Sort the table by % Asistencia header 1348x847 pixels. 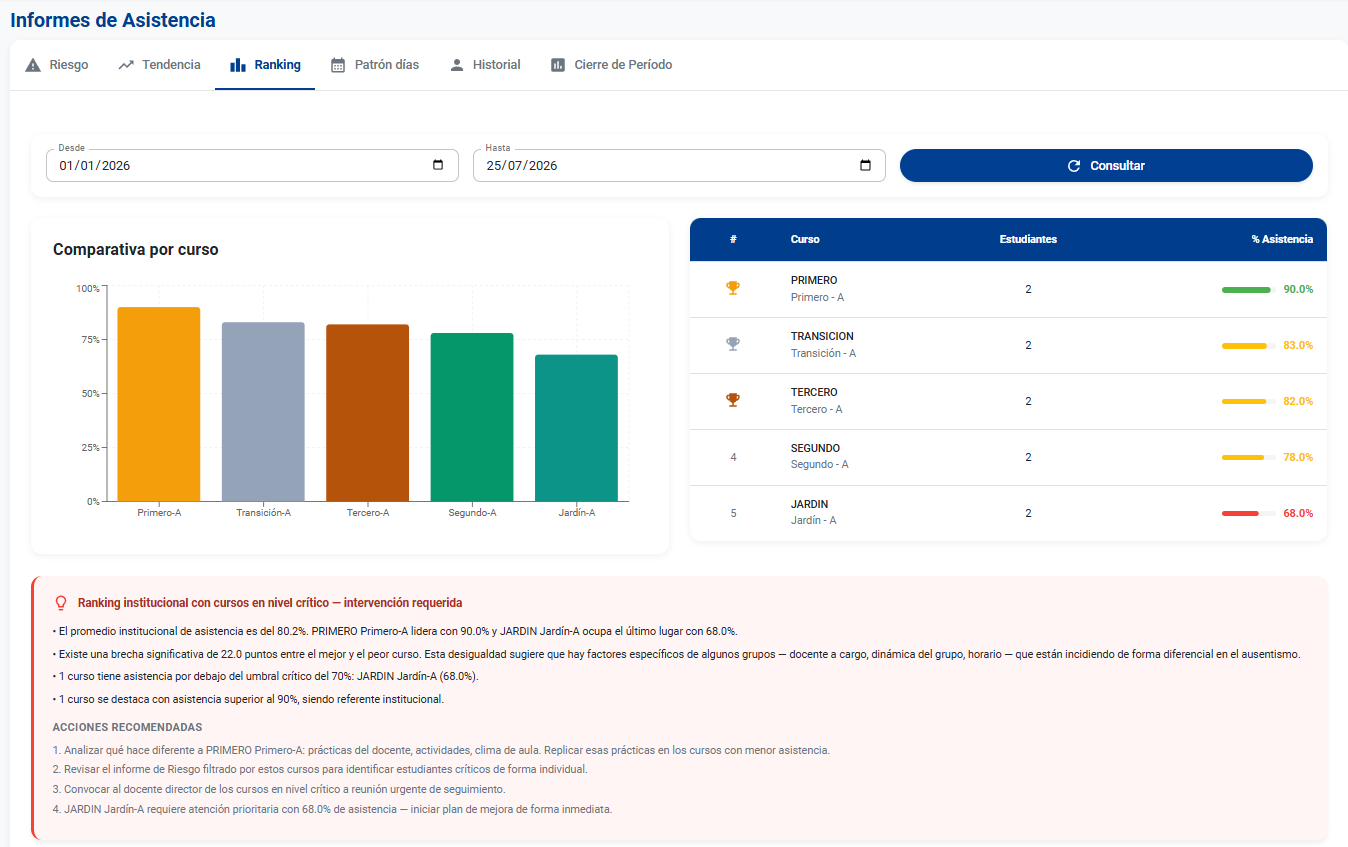(1282, 239)
